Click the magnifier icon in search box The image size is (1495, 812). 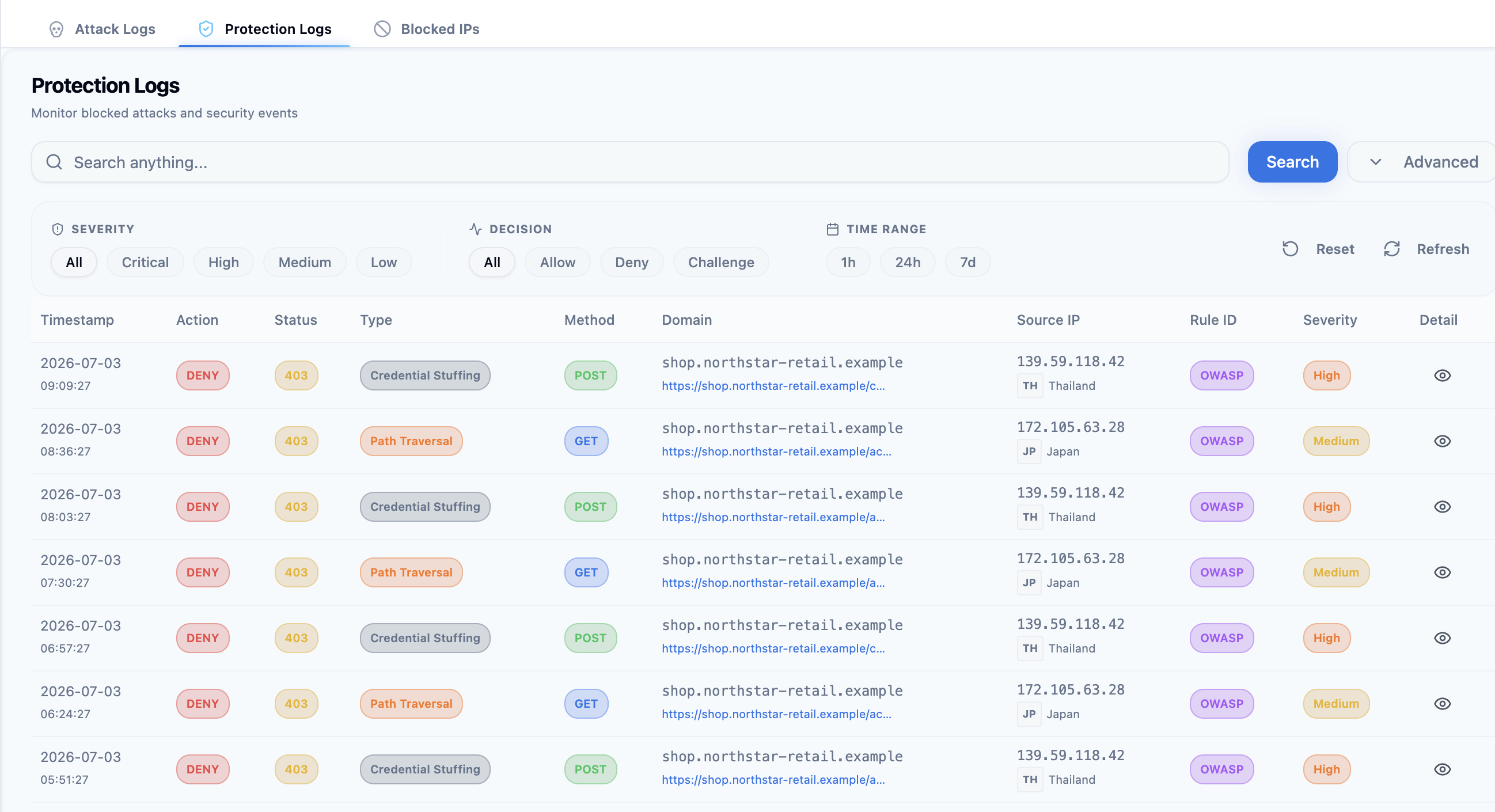click(x=54, y=162)
